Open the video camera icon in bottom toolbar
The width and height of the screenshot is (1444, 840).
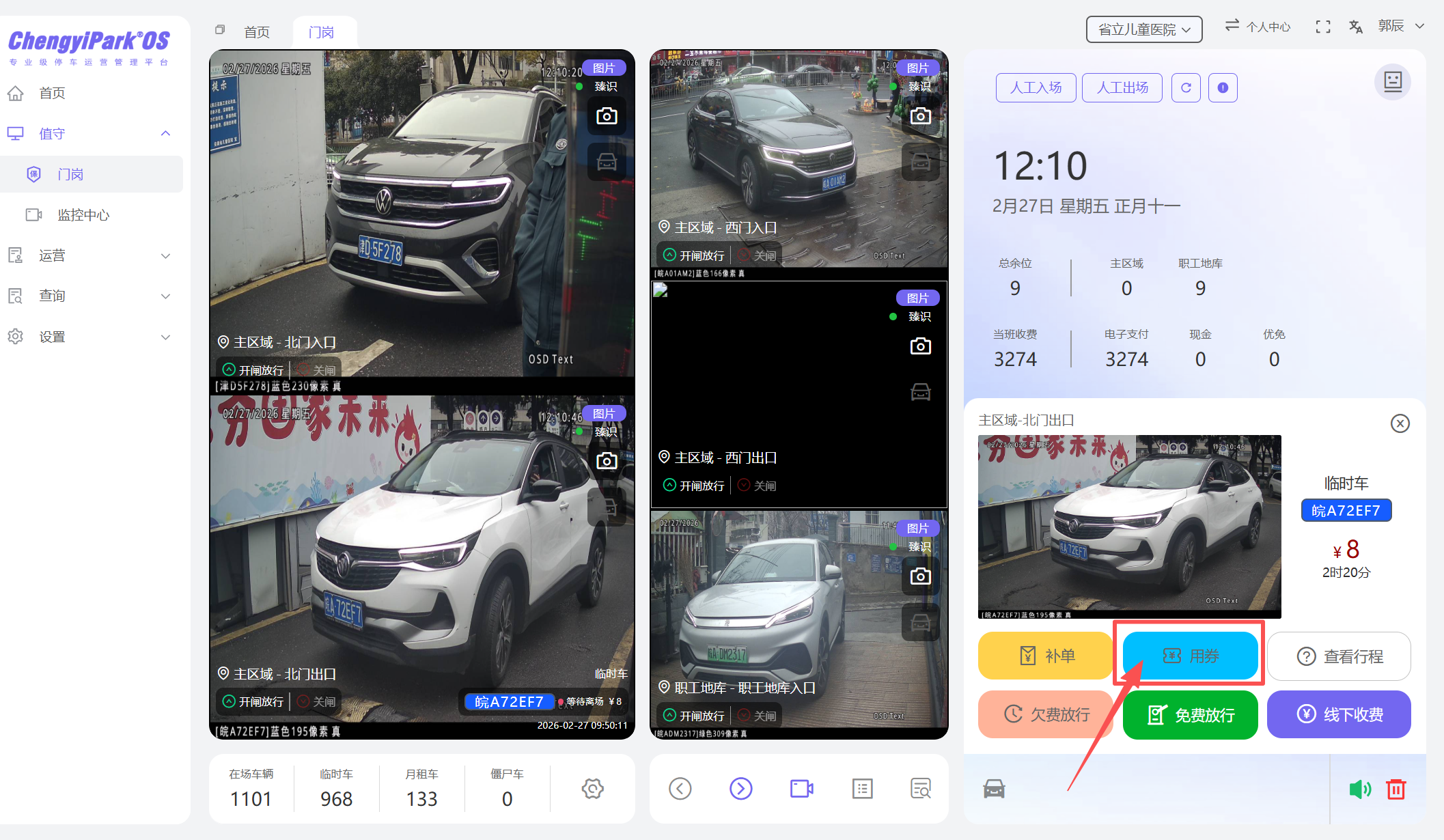pos(801,789)
